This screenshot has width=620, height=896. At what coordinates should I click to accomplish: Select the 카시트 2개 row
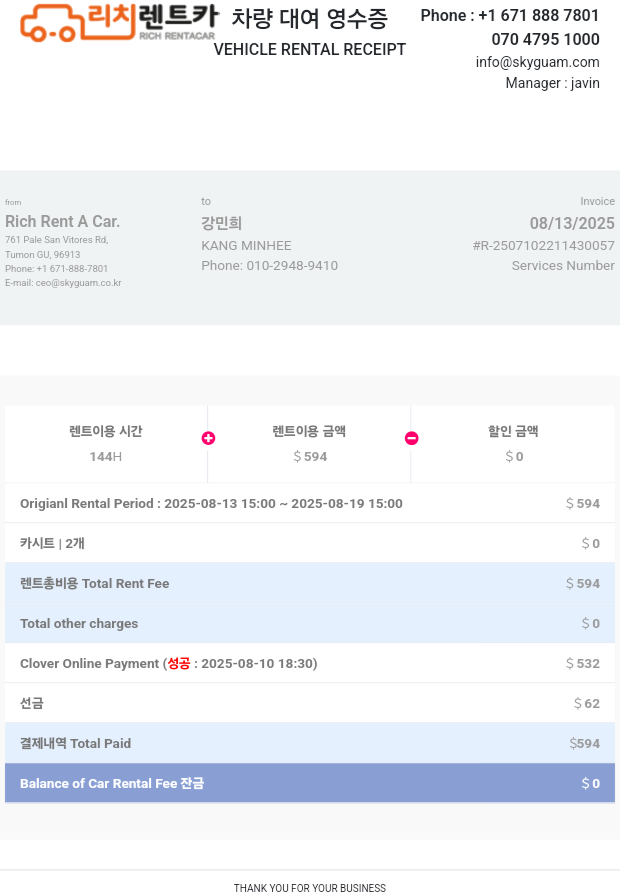[x=309, y=543]
